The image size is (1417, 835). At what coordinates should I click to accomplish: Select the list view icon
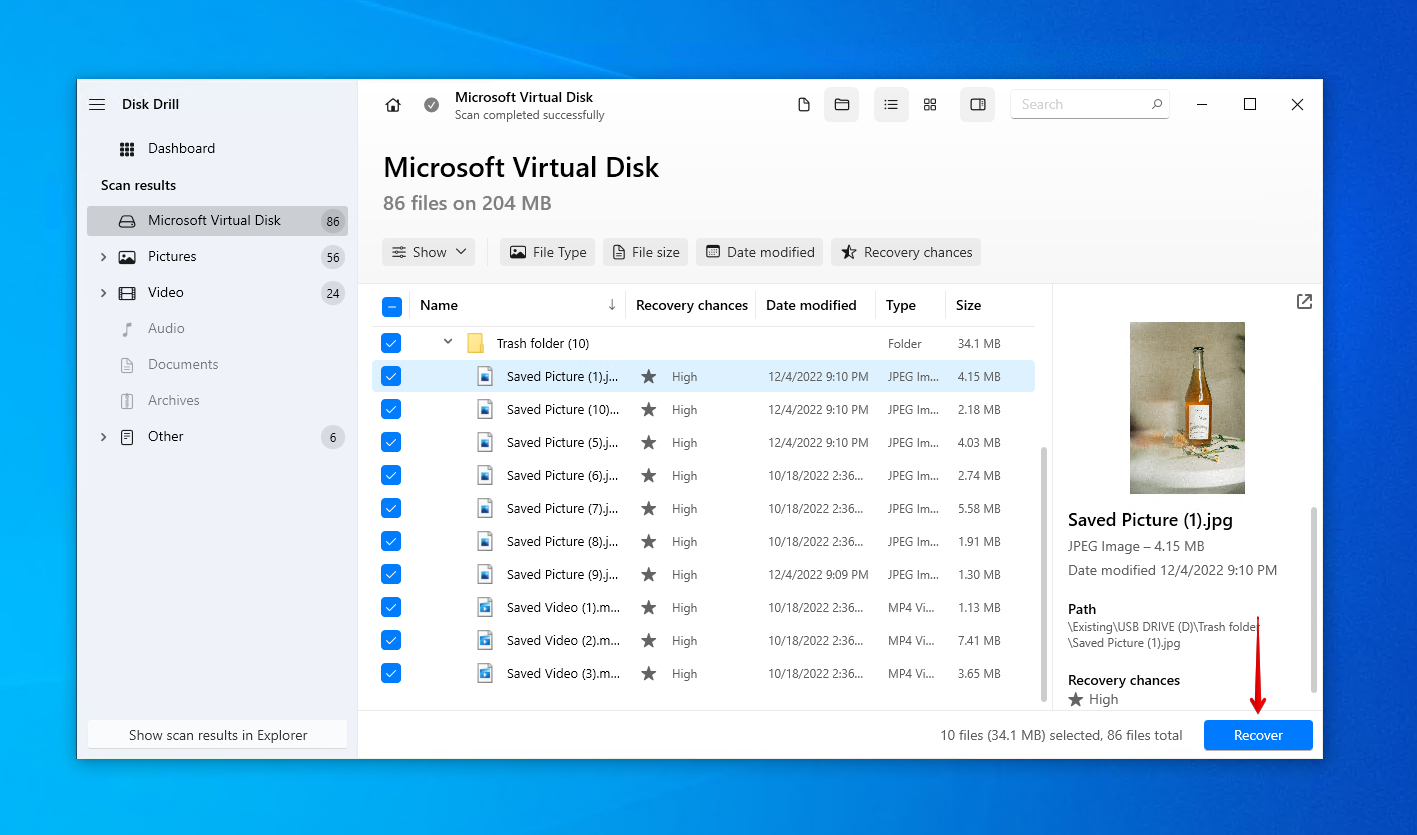pyautogui.click(x=891, y=104)
